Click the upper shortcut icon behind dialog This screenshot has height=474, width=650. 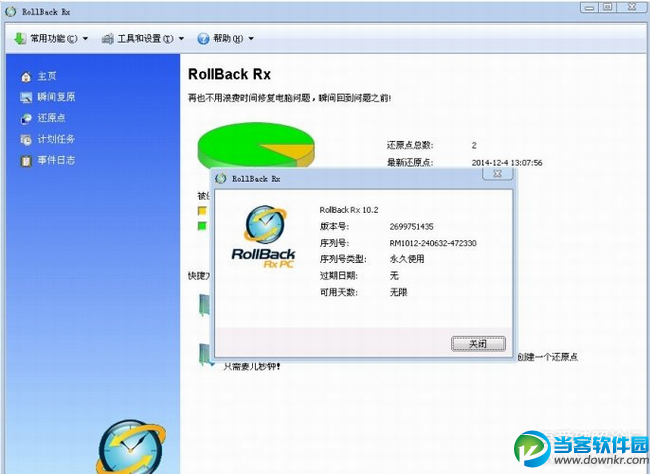205,305
